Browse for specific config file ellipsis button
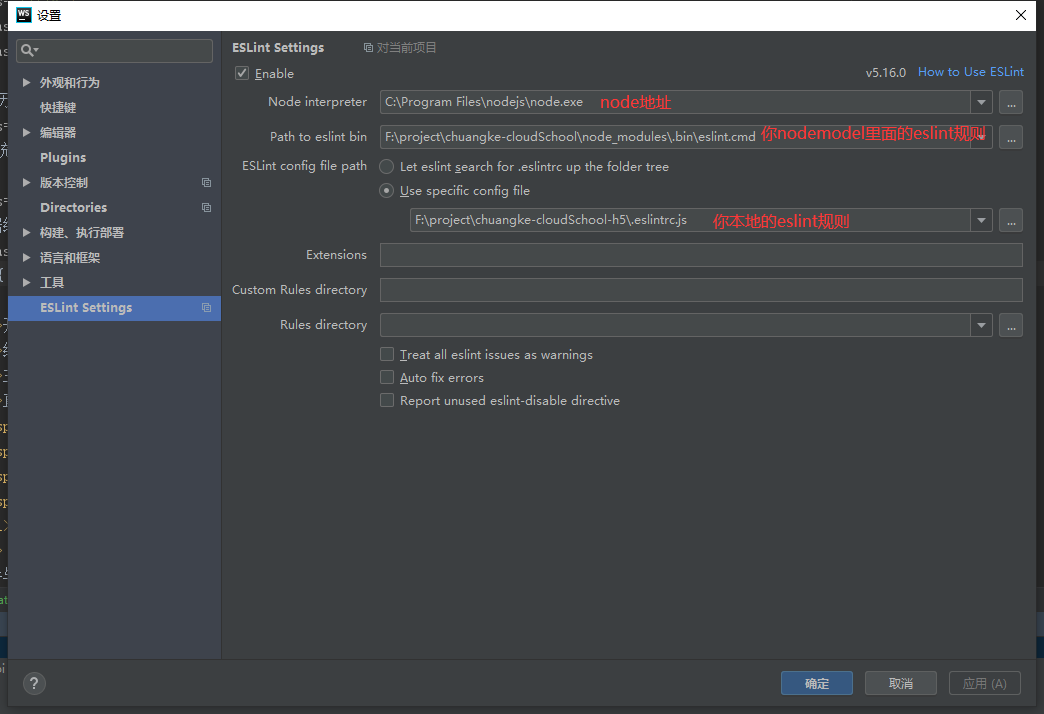1044x714 pixels. click(x=1011, y=220)
